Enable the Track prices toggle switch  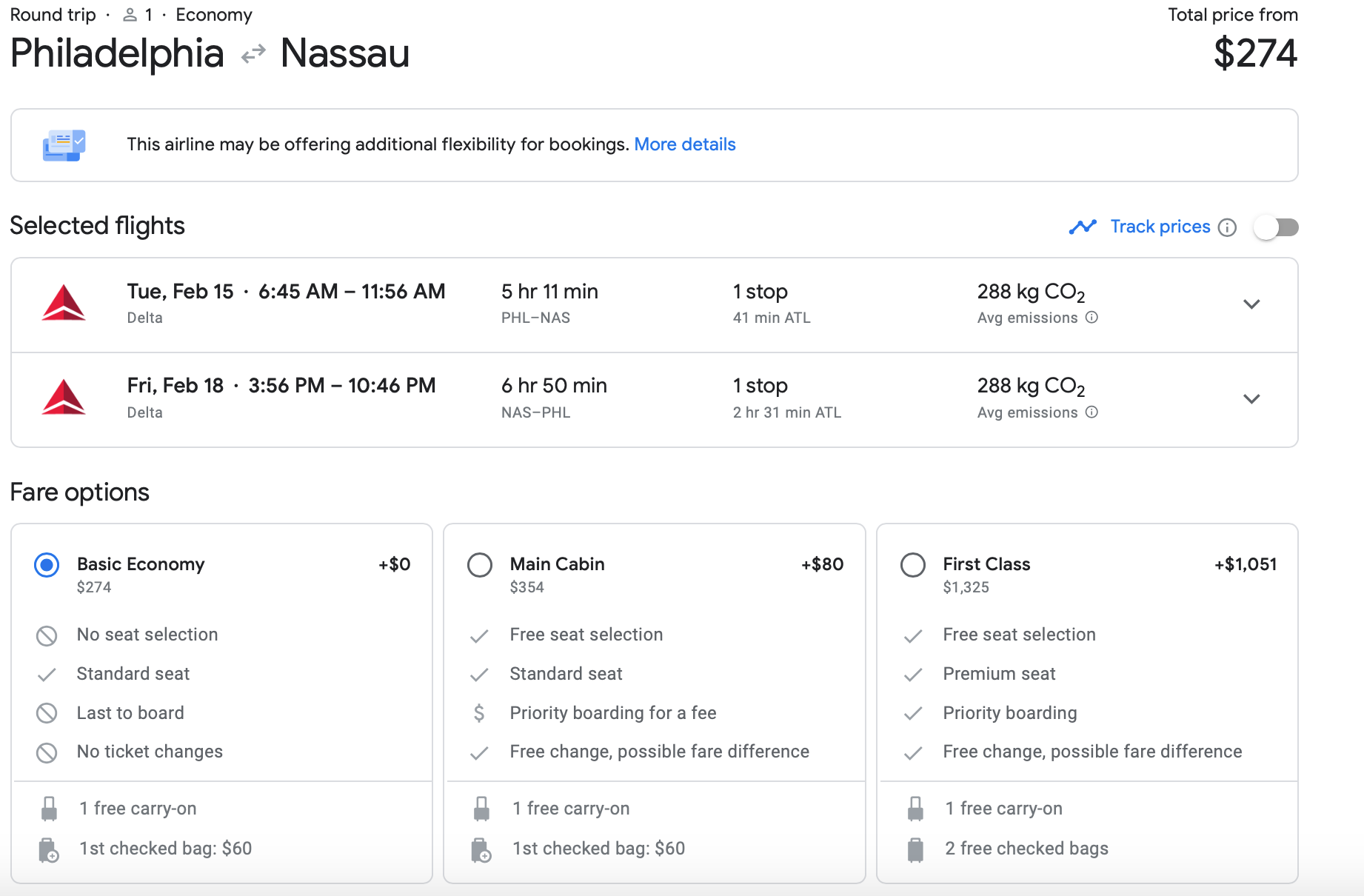click(1276, 227)
